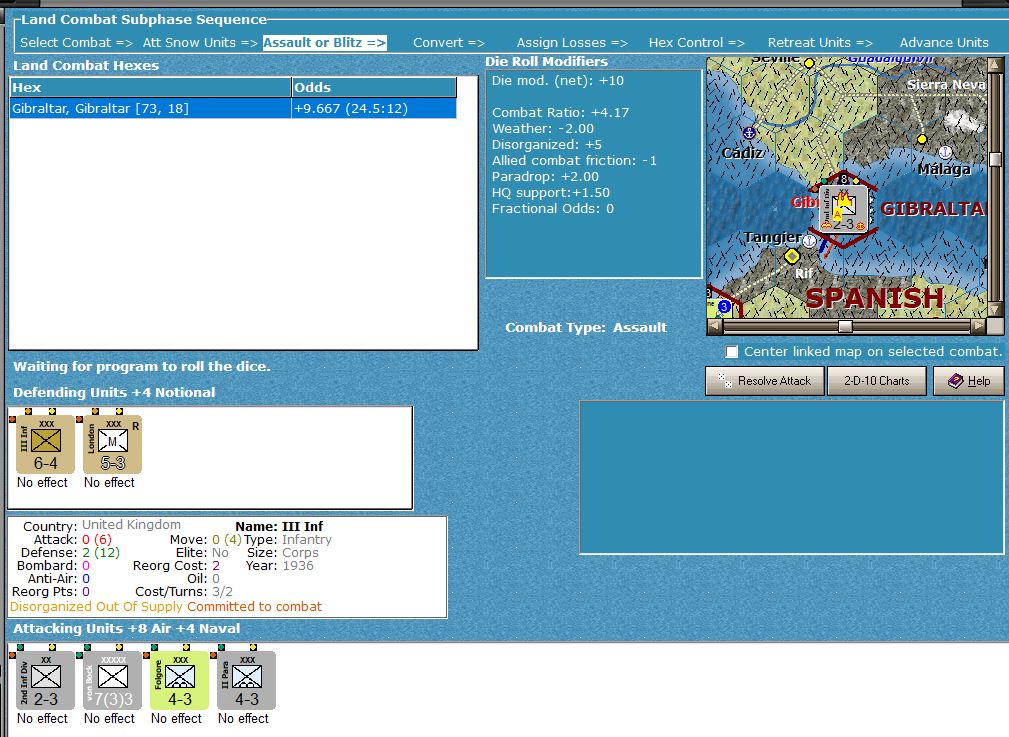Click the Att Snow Units subphase step

pos(199,42)
